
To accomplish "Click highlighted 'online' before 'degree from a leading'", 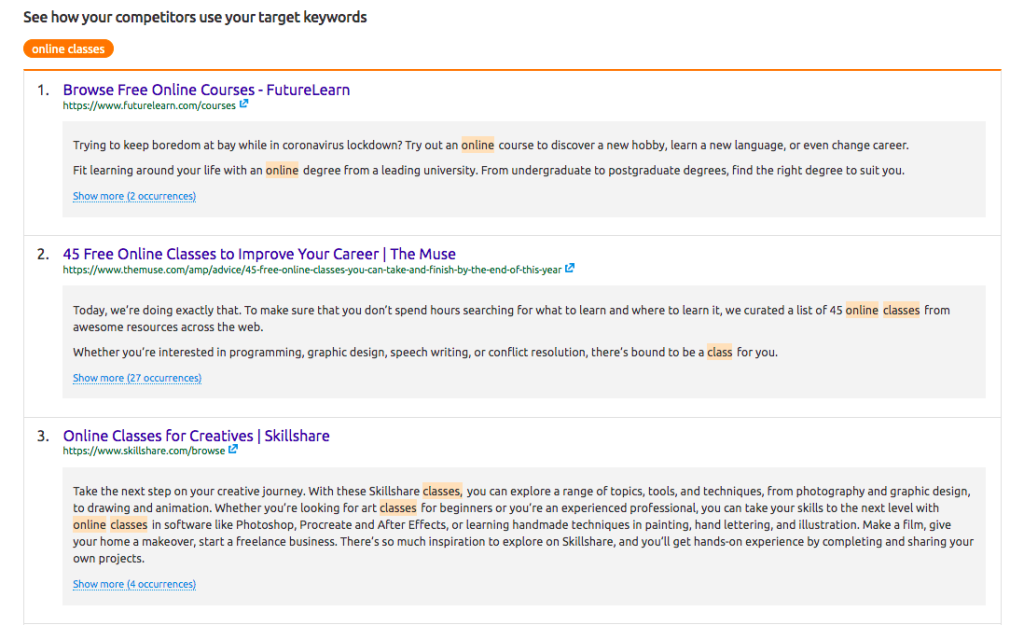I will pos(282,170).
